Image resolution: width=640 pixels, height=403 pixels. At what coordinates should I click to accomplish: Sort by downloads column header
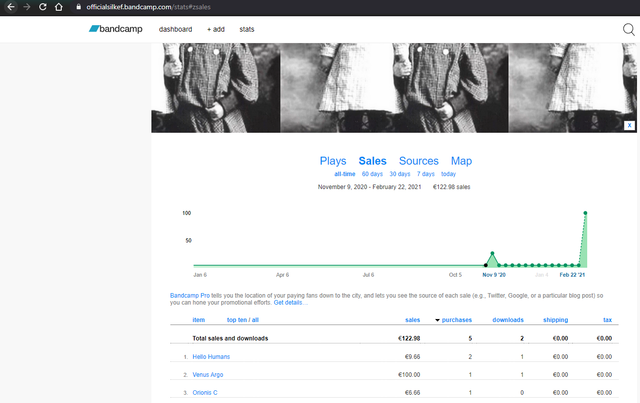click(x=508, y=320)
